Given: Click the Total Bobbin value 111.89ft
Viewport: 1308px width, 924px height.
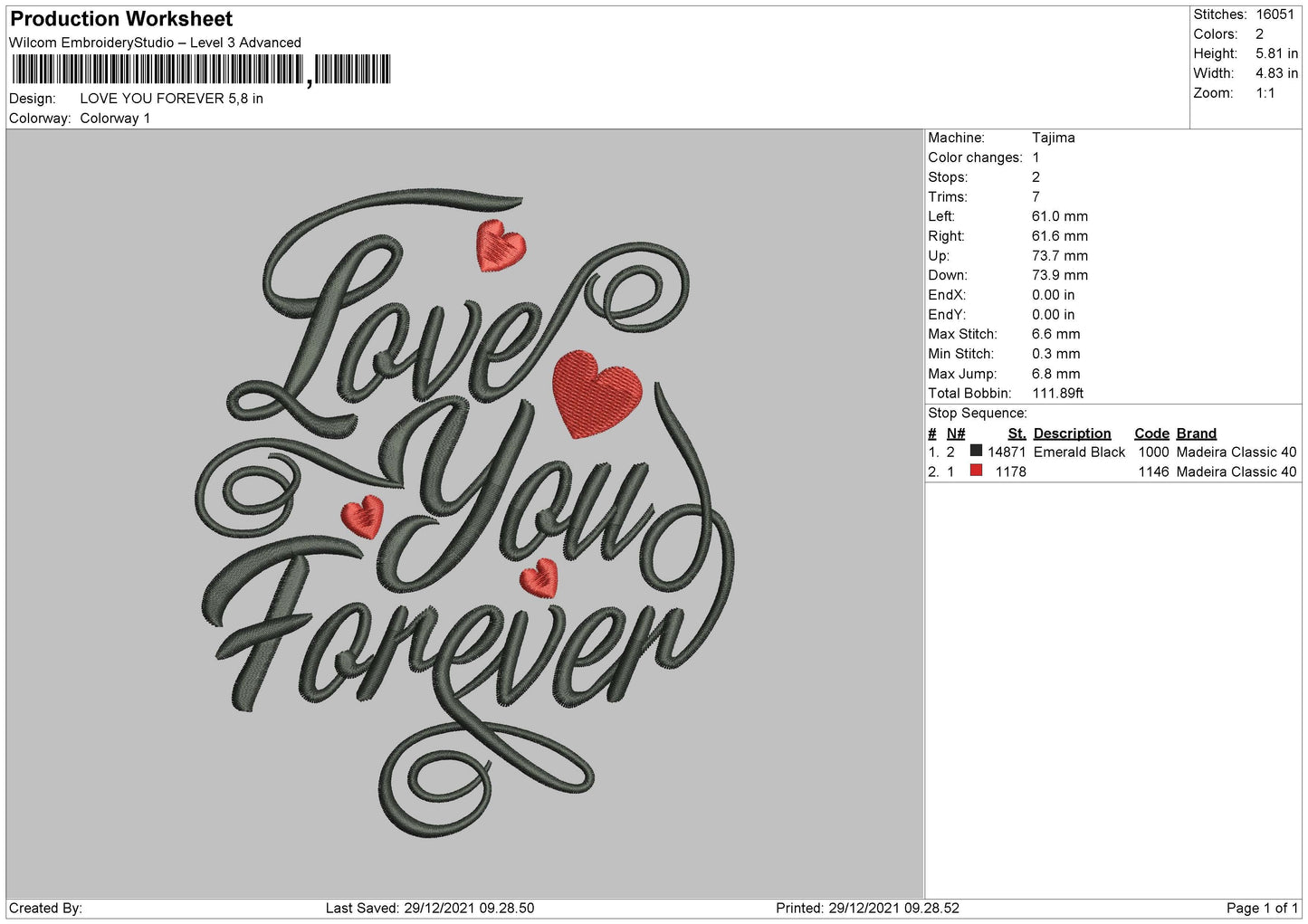Looking at the screenshot, I should [x=1058, y=394].
